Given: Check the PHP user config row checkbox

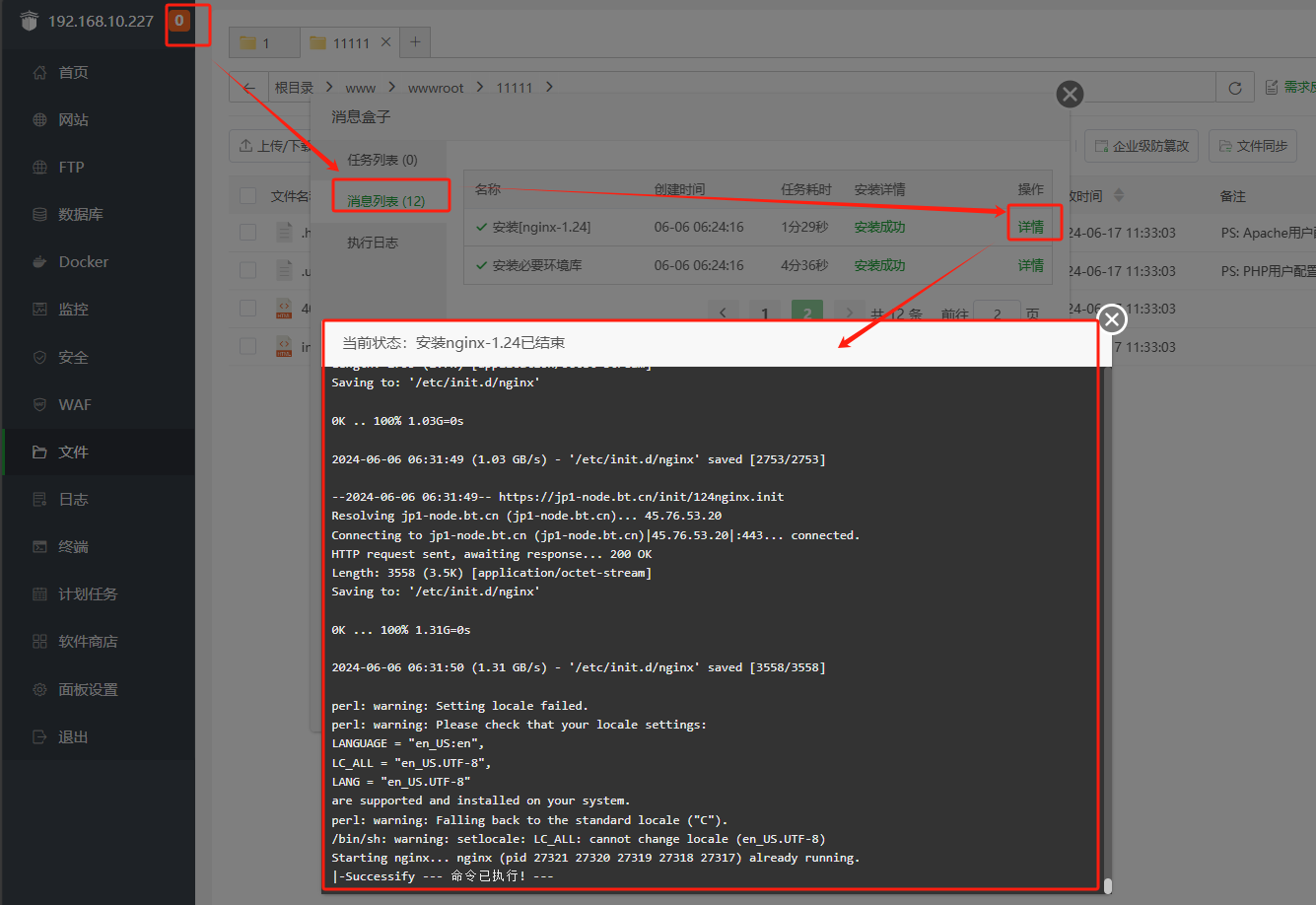Looking at the screenshot, I should click(247, 270).
